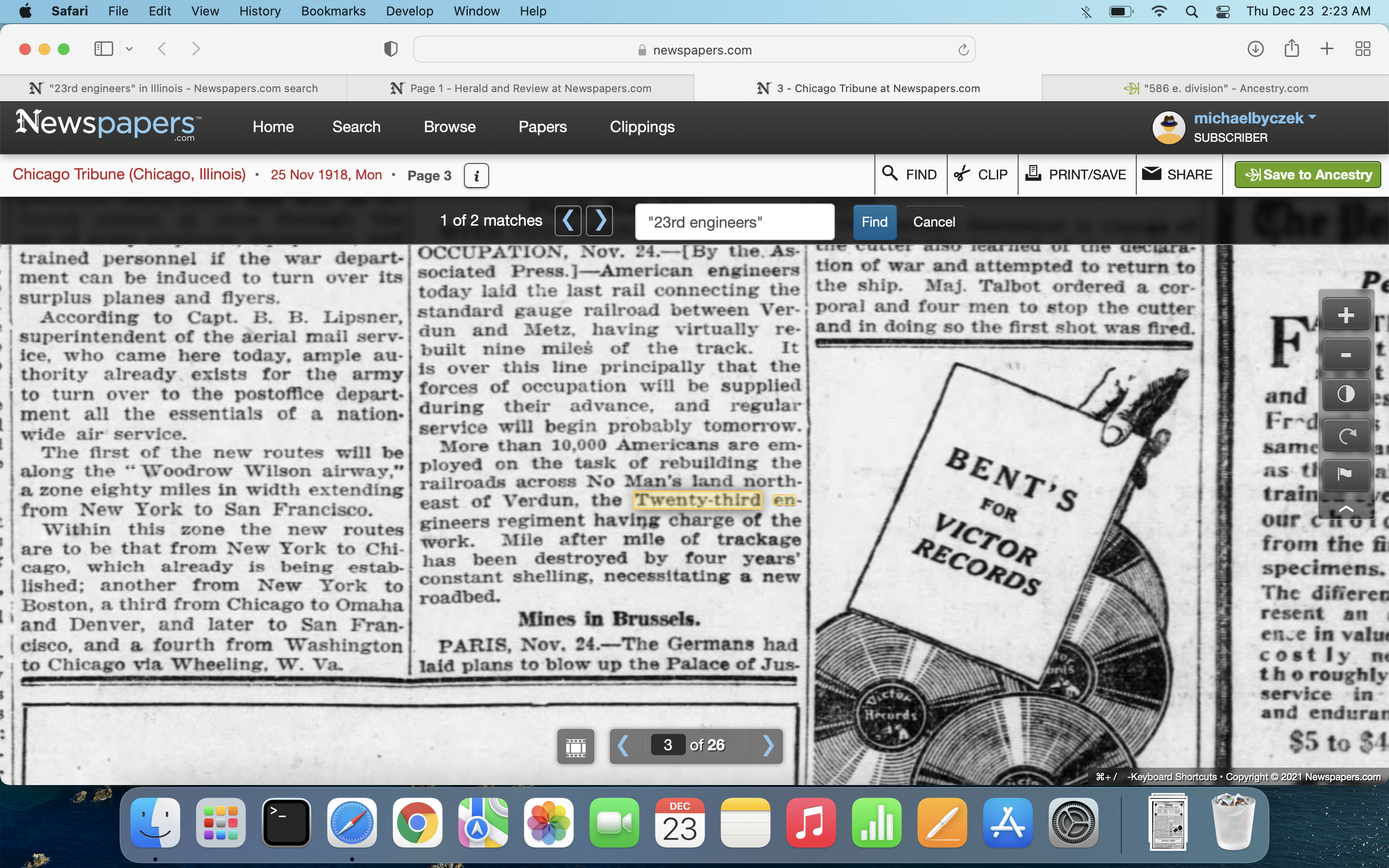Image resolution: width=1389 pixels, height=868 pixels.
Task: Expand the michaelbyczek account dropdown
Action: (x=1313, y=118)
